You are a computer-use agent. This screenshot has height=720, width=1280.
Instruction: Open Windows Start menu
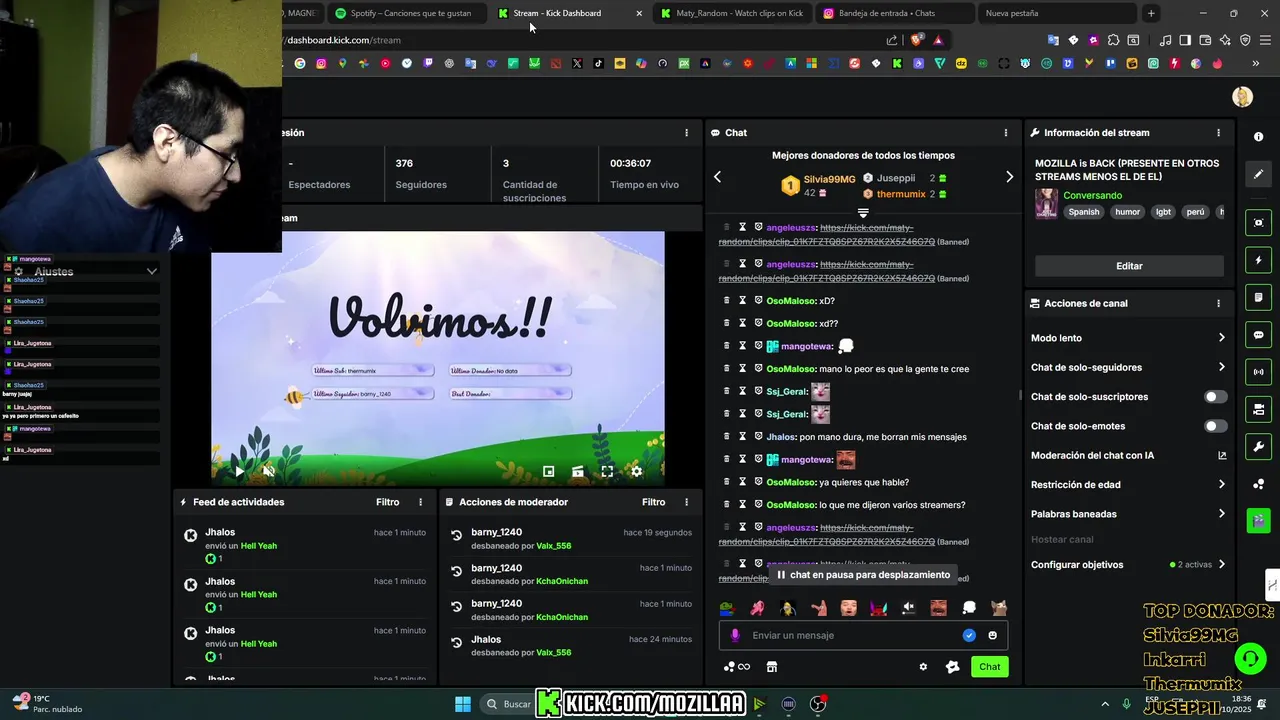[463, 704]
